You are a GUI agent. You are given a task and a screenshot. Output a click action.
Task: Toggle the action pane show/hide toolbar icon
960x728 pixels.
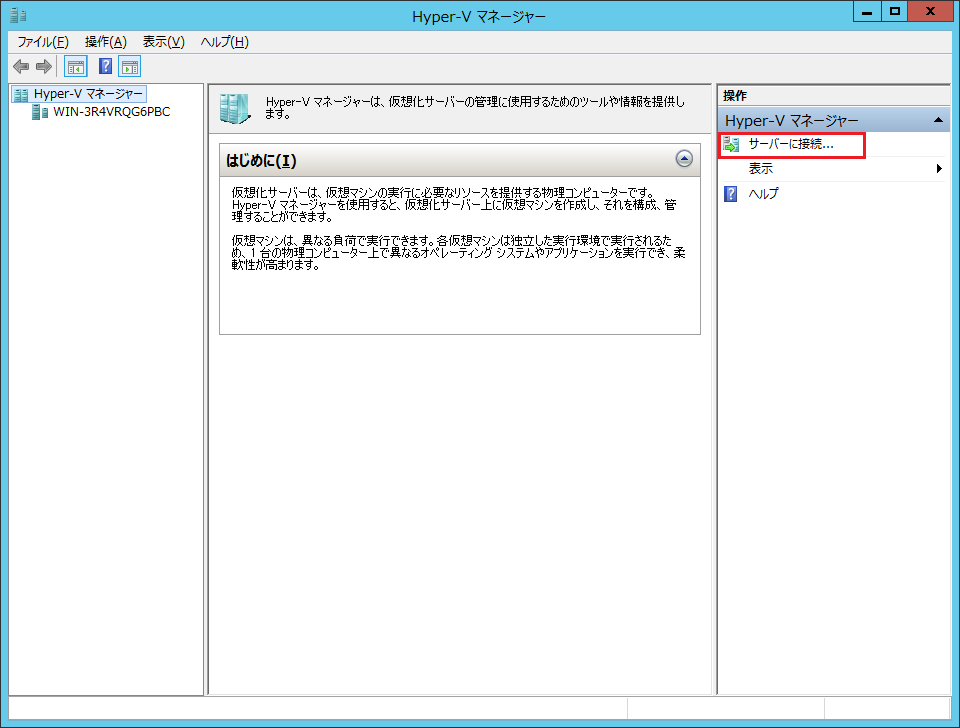[x=129, y=67]
